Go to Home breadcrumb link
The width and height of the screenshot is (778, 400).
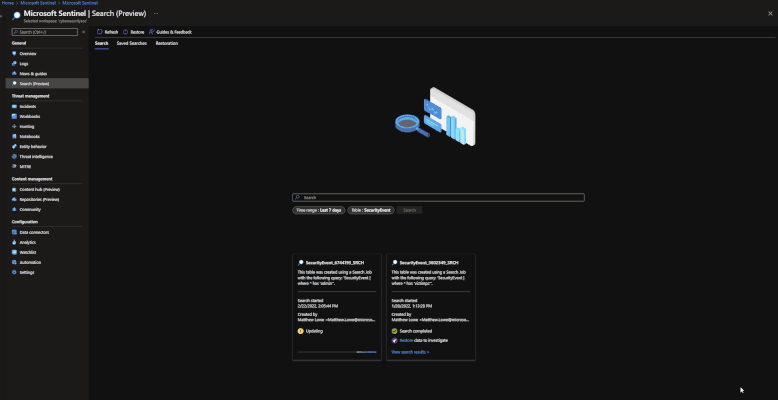pyautogui.click(x=8, y=3)
